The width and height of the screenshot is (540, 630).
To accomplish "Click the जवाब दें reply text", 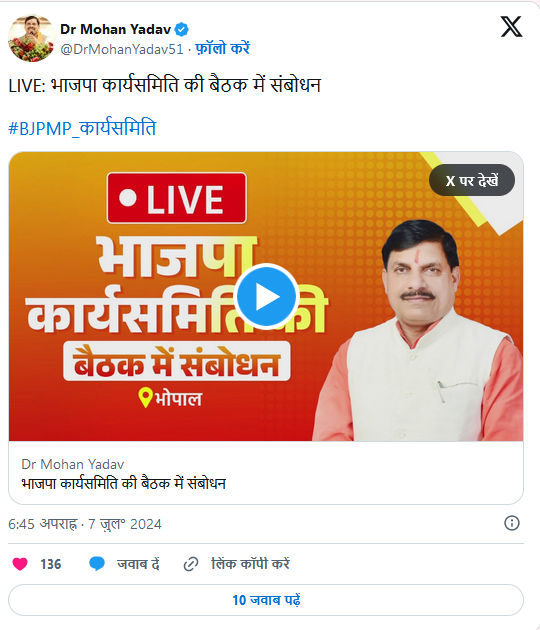I will pyautogui.click(x=138, y=564).
